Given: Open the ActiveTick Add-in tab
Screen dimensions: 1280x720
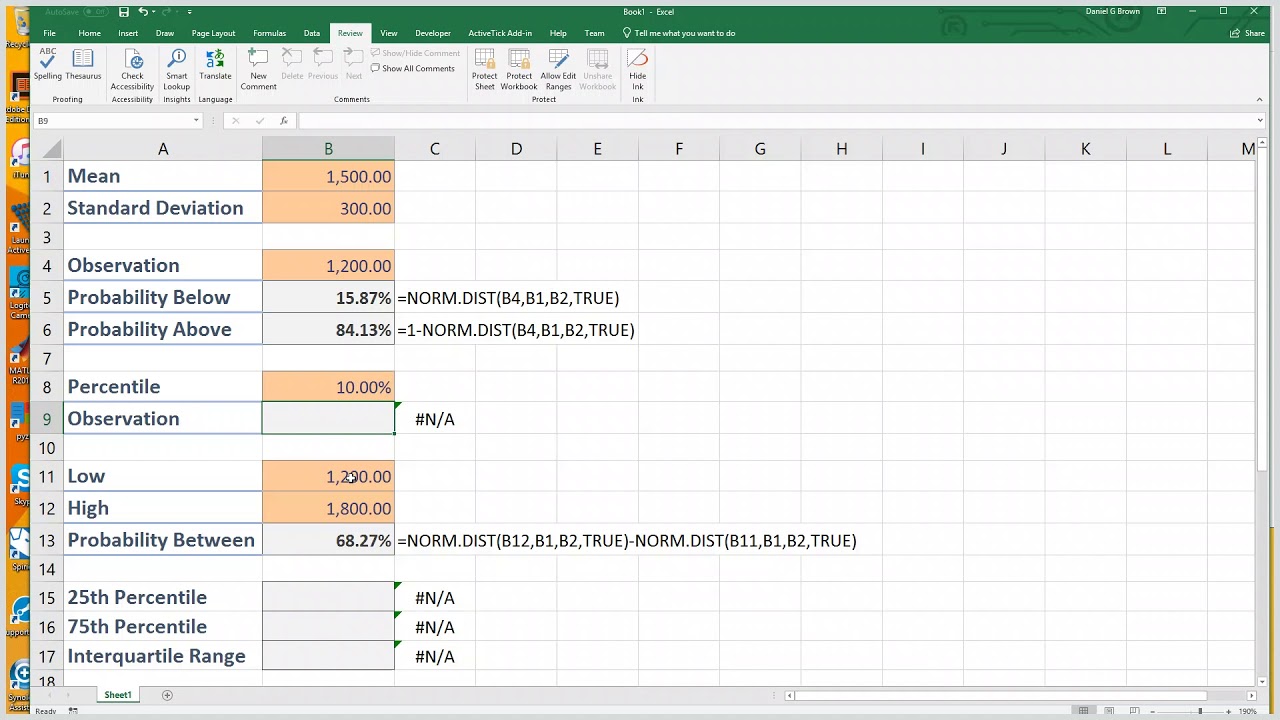Looking at the screenshot, I should (500, 33).
